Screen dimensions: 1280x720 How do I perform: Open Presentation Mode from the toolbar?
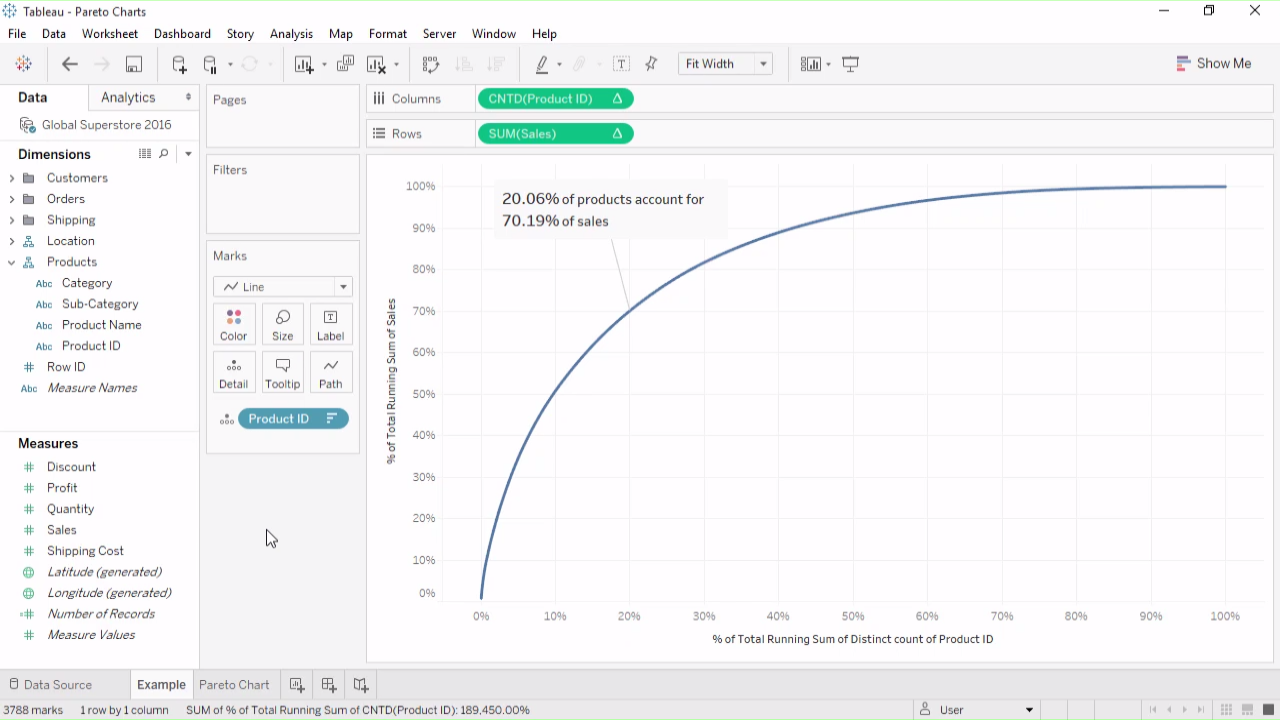851,64
